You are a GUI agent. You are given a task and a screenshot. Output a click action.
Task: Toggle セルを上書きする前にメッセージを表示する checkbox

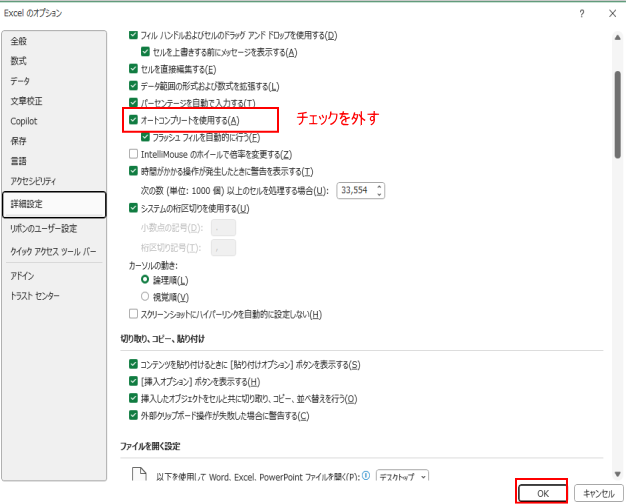(x=145, y=52)
